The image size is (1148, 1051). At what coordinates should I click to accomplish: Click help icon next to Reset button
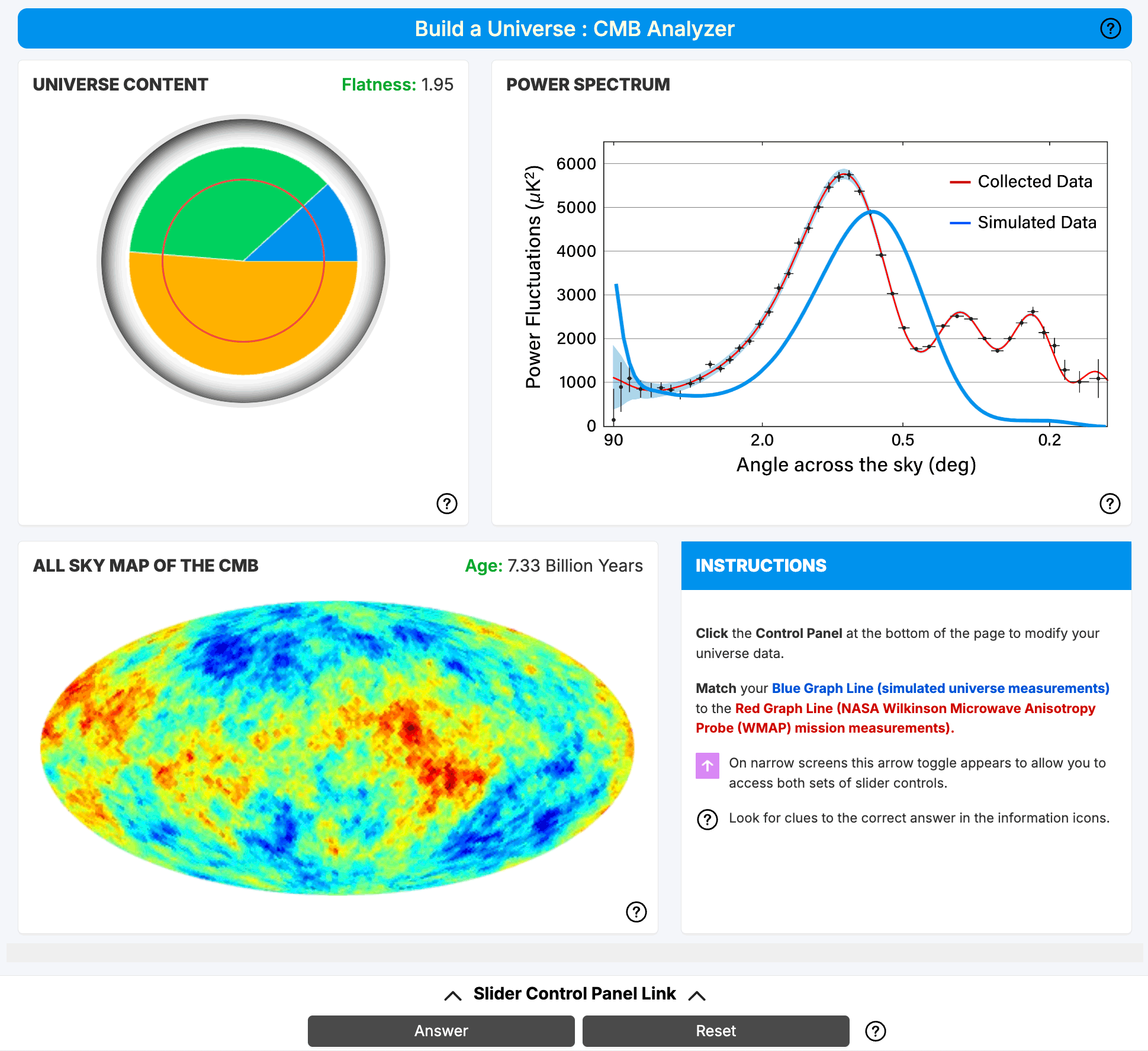pos(875,1031)
